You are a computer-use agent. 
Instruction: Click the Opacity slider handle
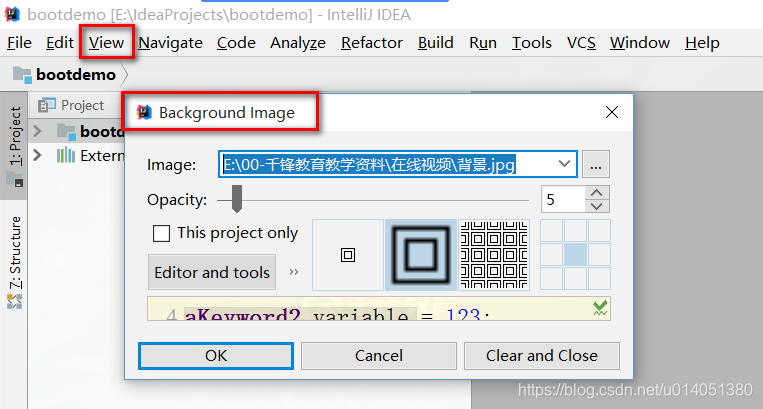236,198
